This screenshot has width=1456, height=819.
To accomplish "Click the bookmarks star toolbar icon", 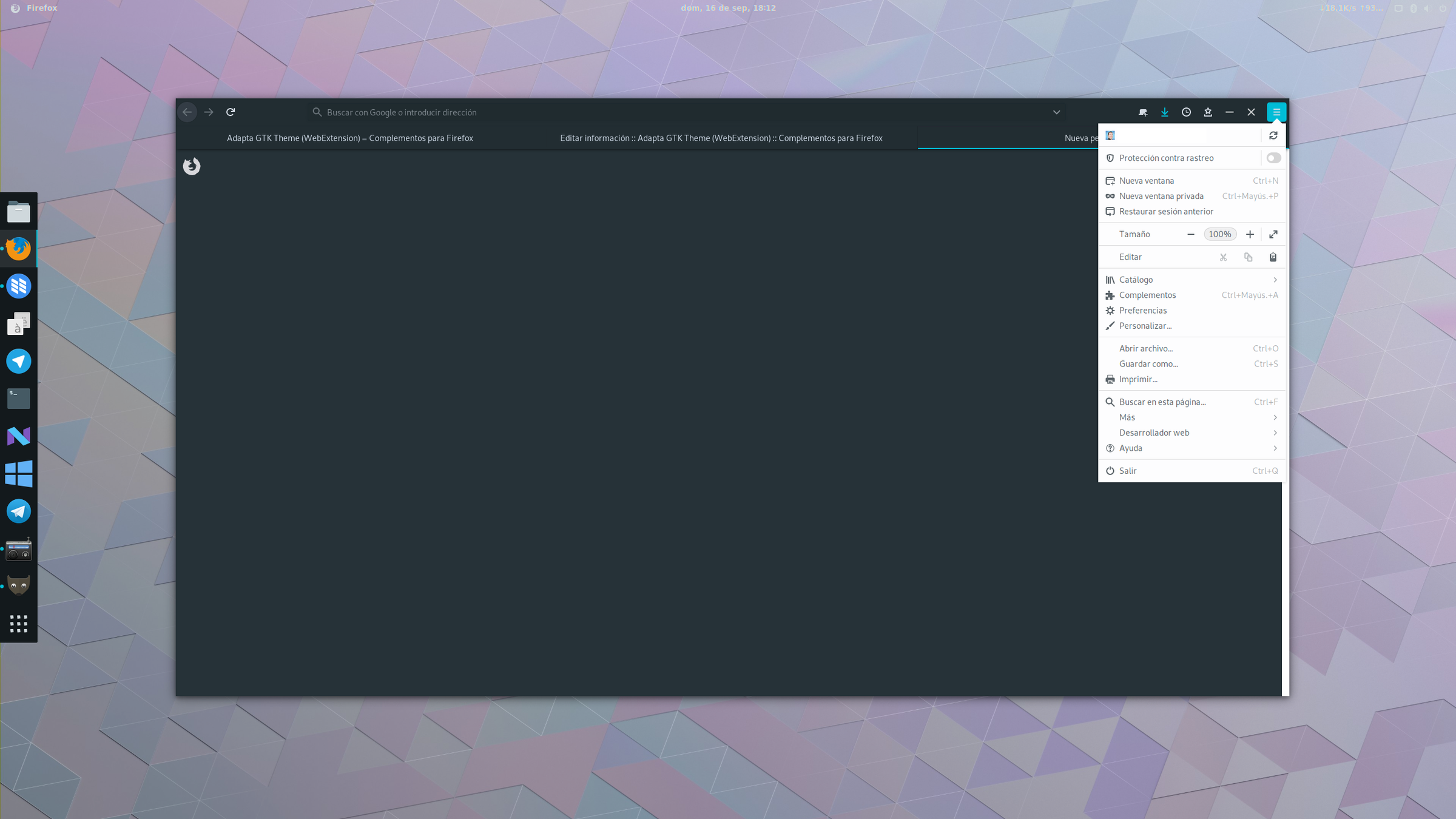I will [1208, 112].
